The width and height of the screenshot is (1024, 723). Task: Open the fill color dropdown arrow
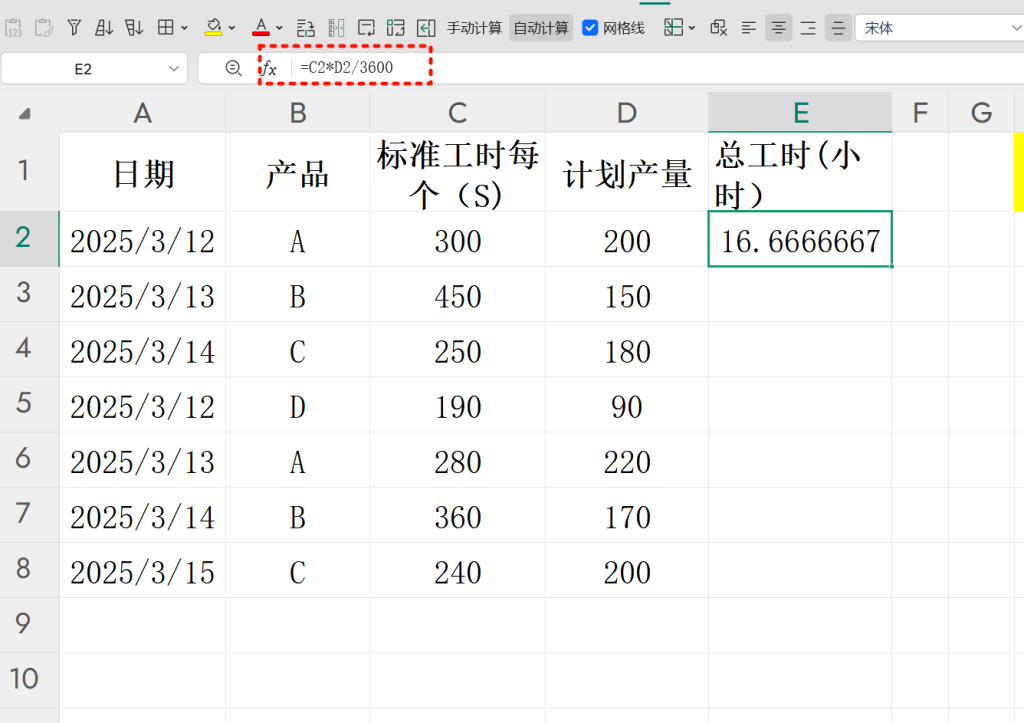point(232,28)
